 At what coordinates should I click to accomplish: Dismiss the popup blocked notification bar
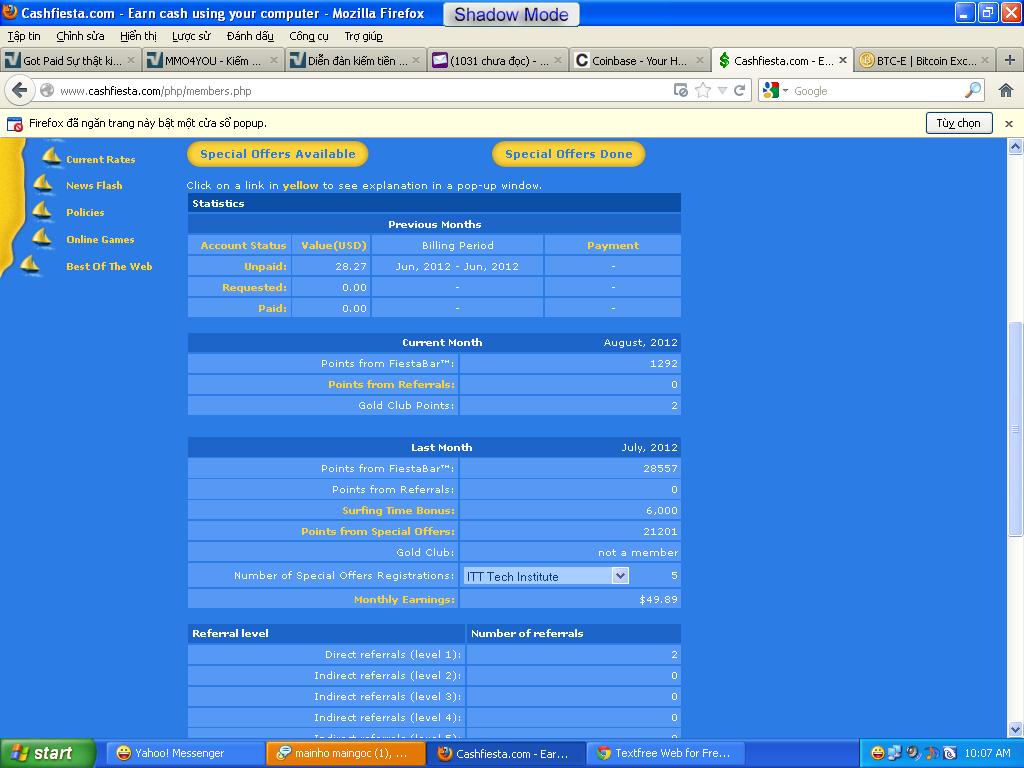click(x=1009, y=123)
